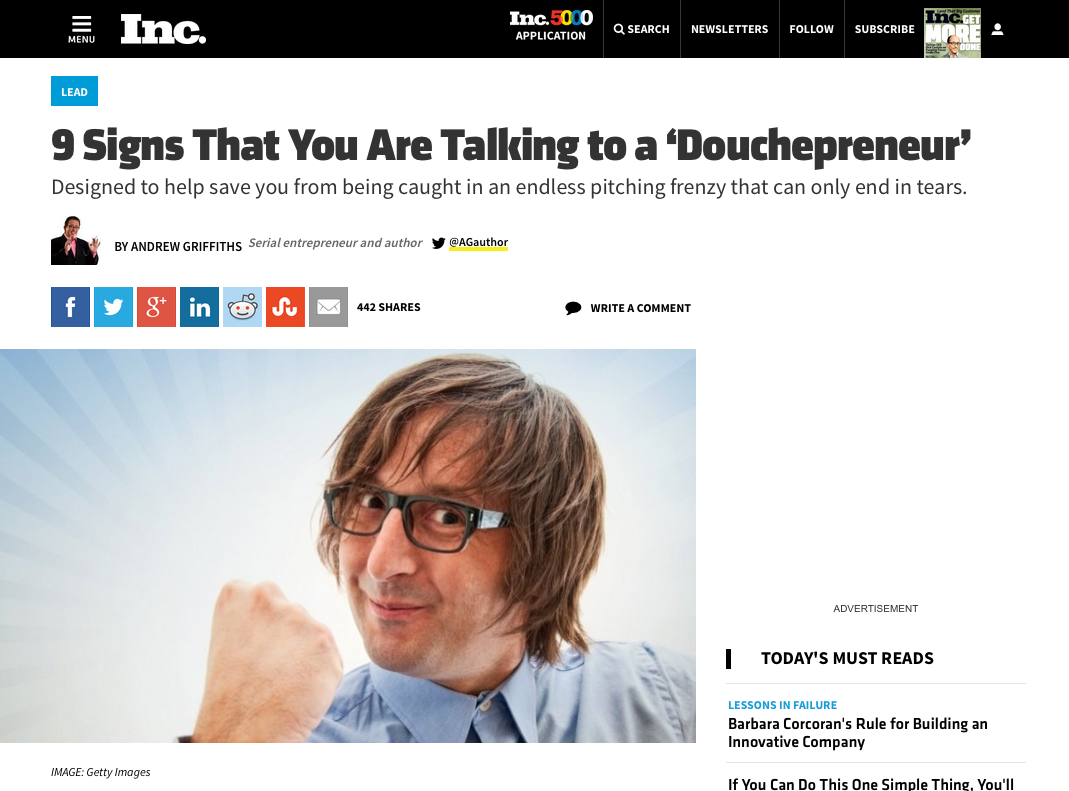Share article on LinkedIn
The height and width of the screenshot is (791, 1069).
tap(199, 307)
